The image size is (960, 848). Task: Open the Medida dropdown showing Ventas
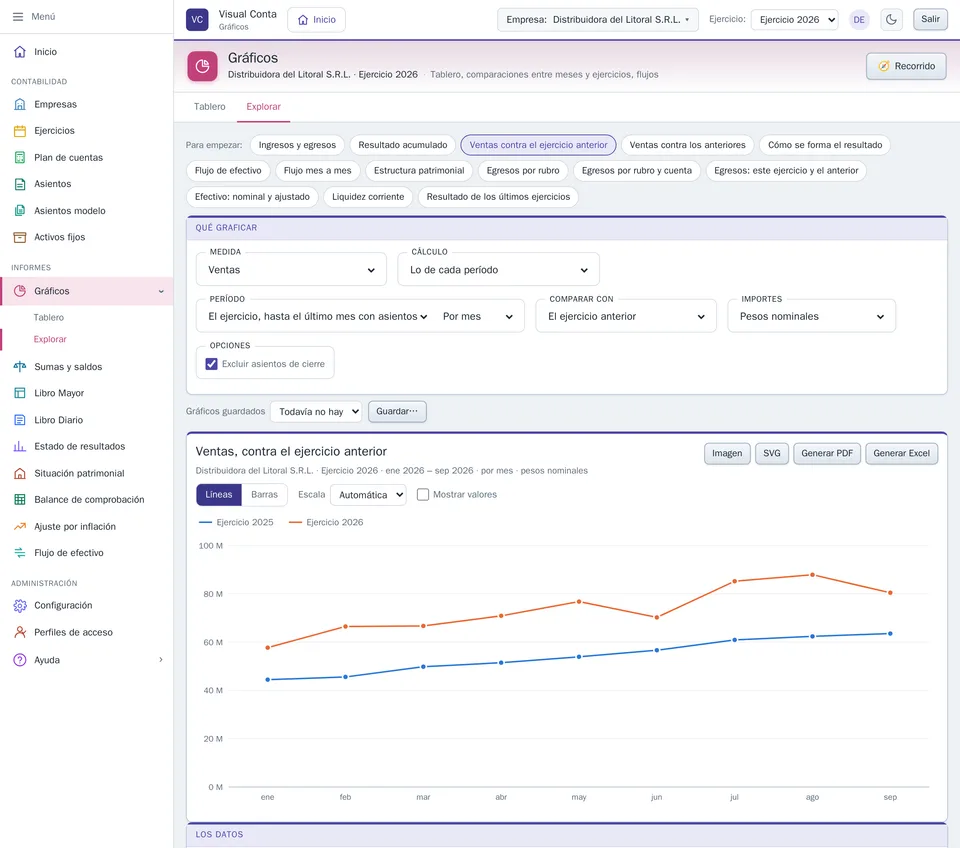(x=291, y=270)
